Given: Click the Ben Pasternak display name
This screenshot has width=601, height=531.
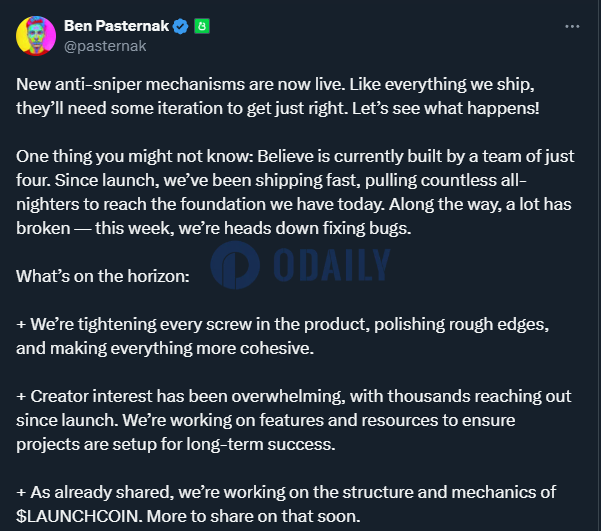Looking at the screenshot, I should pyautogui.click(x=116, y=26).
